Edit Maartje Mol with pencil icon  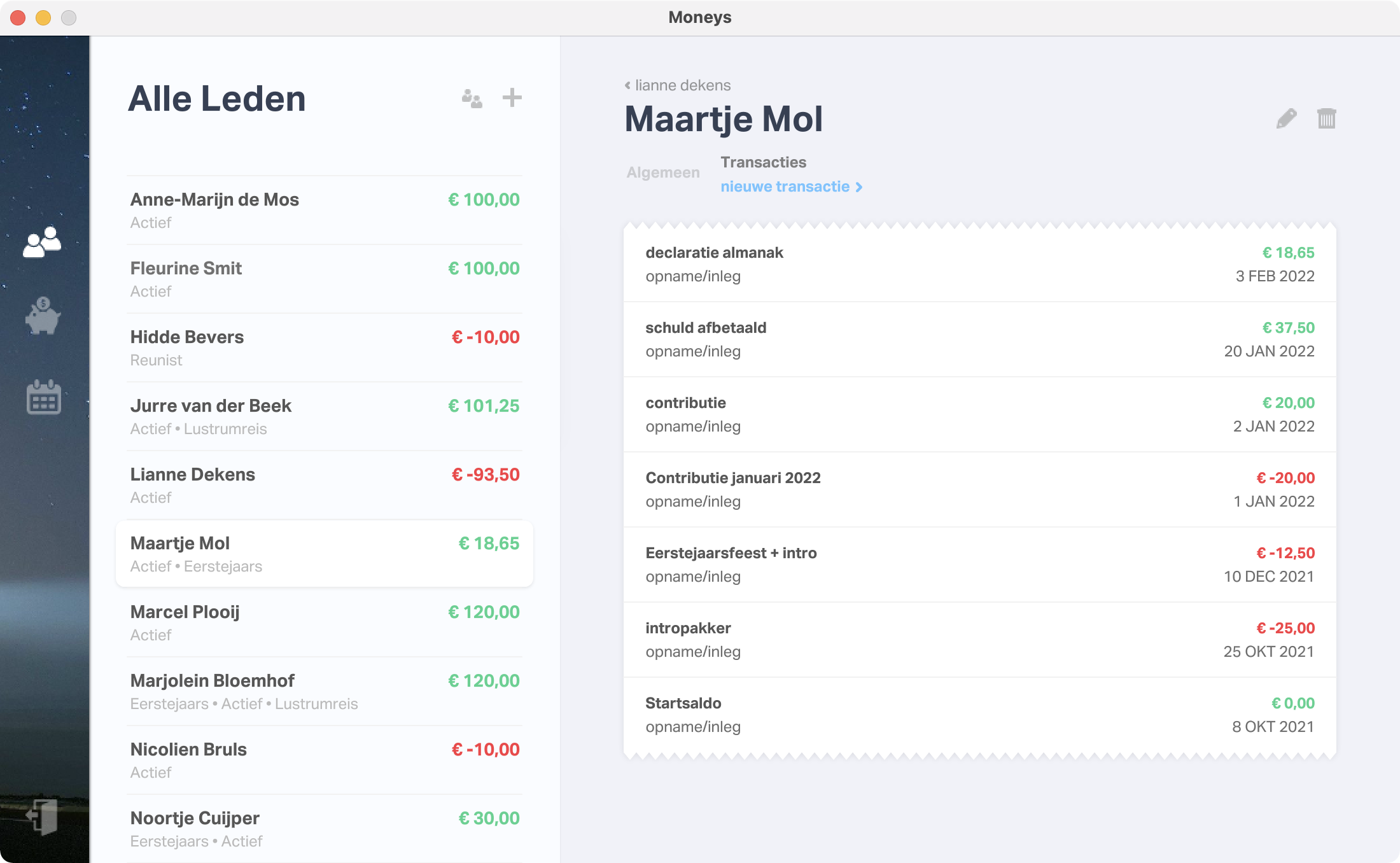pos(1286,118)
